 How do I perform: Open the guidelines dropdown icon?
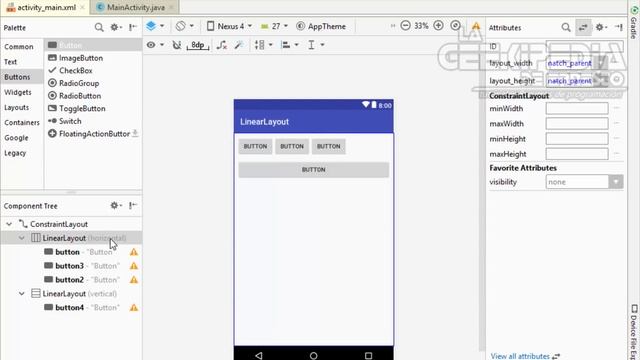click(x=316, y=45)
